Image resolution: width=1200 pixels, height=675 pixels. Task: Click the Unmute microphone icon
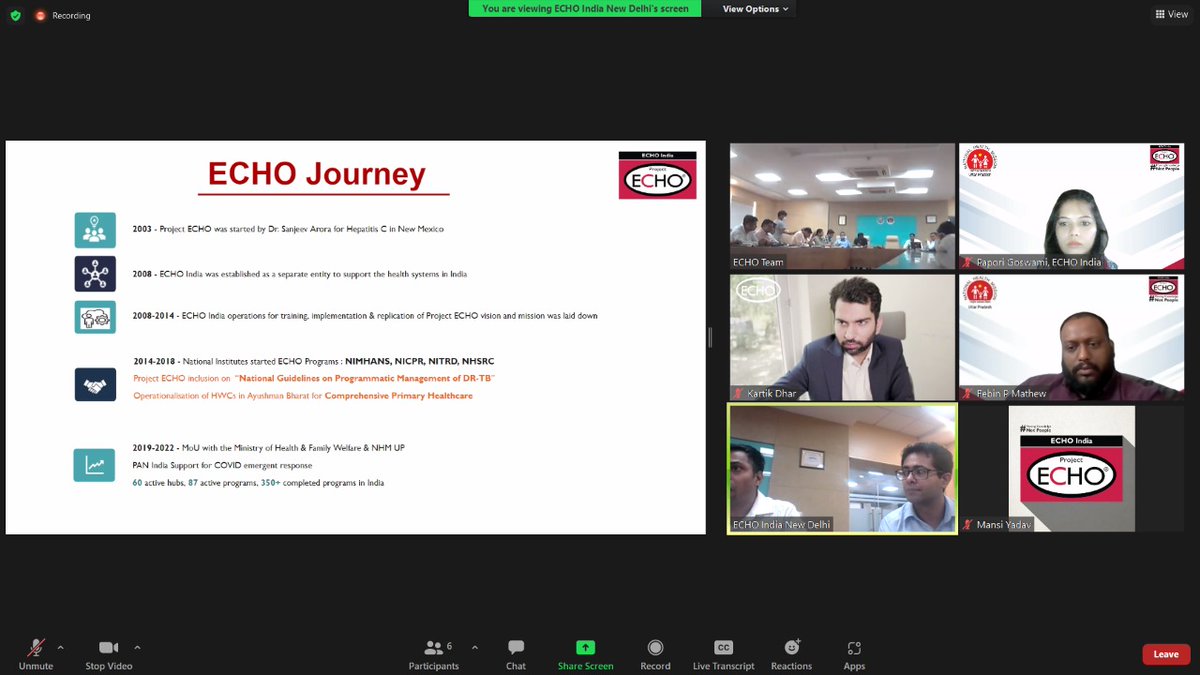36,647
